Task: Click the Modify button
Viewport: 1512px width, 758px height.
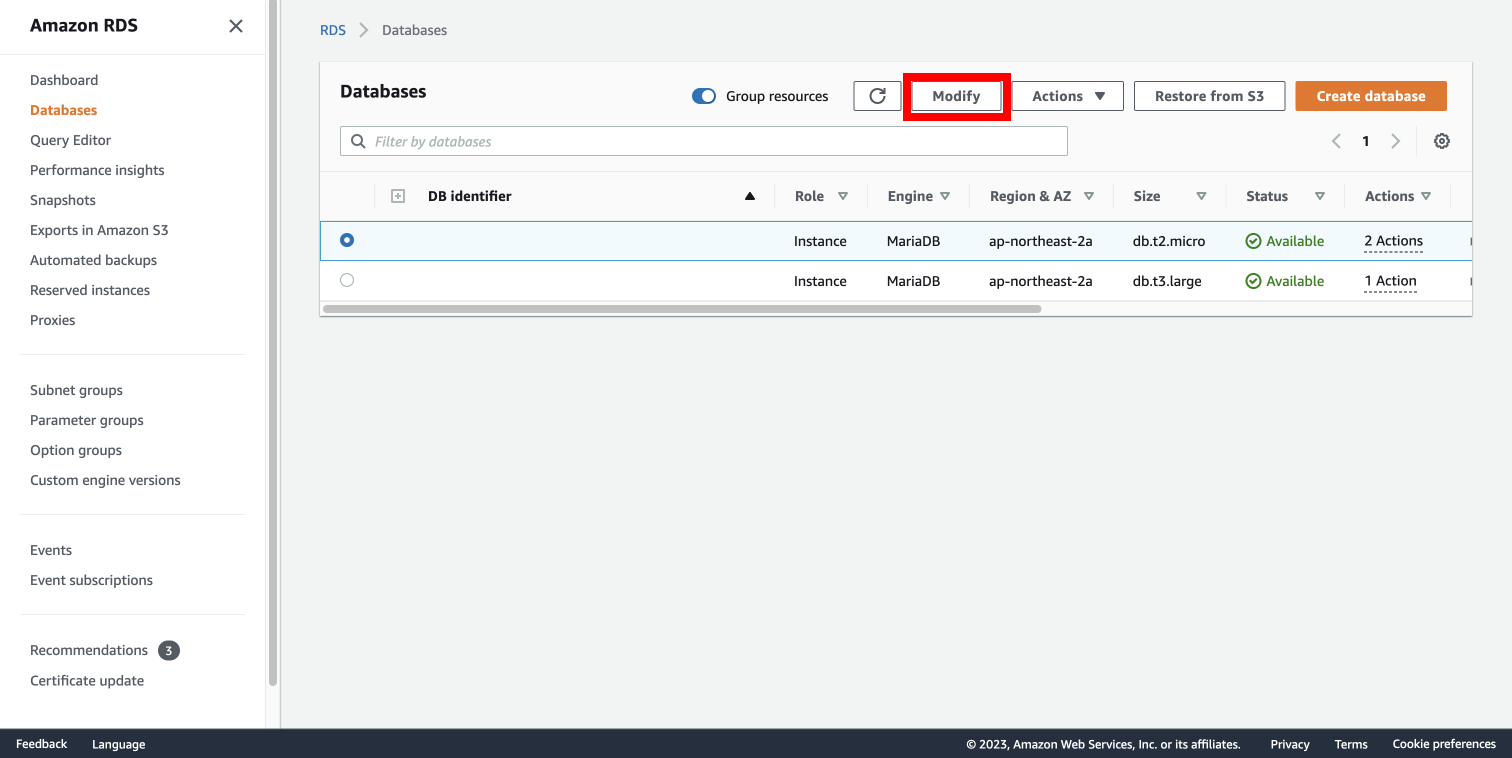Action: 956,96
